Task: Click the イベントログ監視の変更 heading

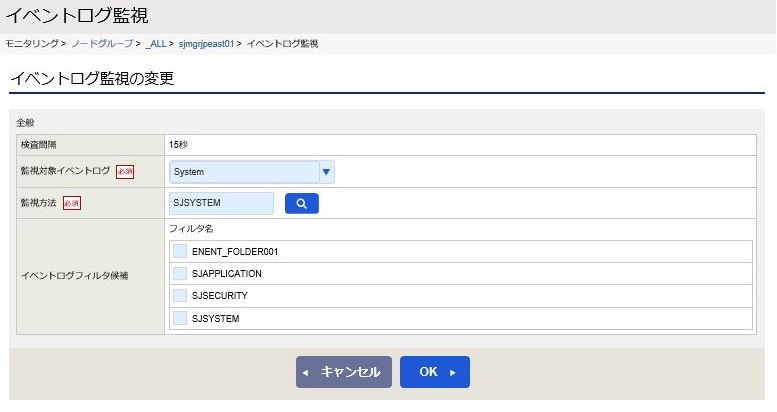Action: [x=92, y=78]
